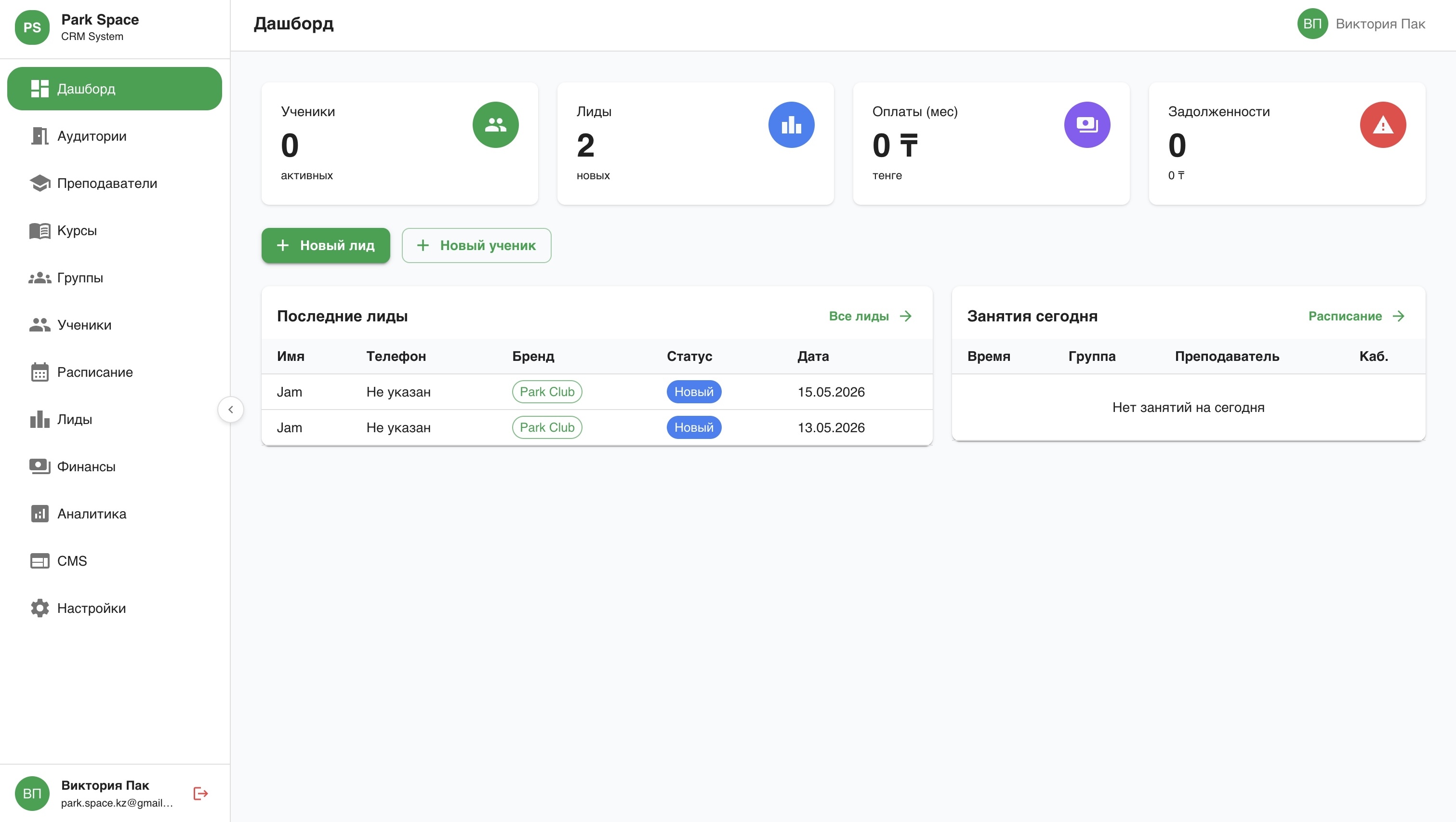Click the Телефон column header
Viewport: 1456px width, 822px height.
pos(396,356)
